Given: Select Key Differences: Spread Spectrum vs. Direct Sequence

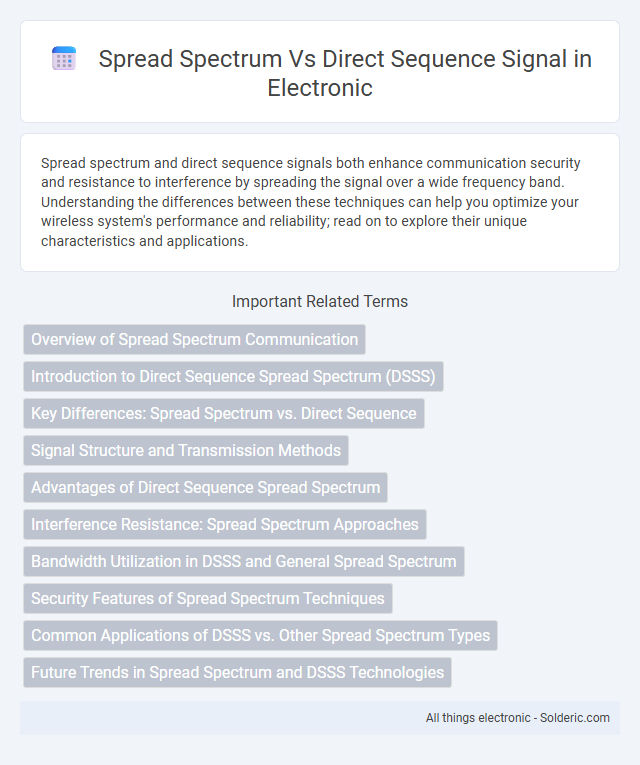Looking at the screenshot, I should [x=224, y=414].
